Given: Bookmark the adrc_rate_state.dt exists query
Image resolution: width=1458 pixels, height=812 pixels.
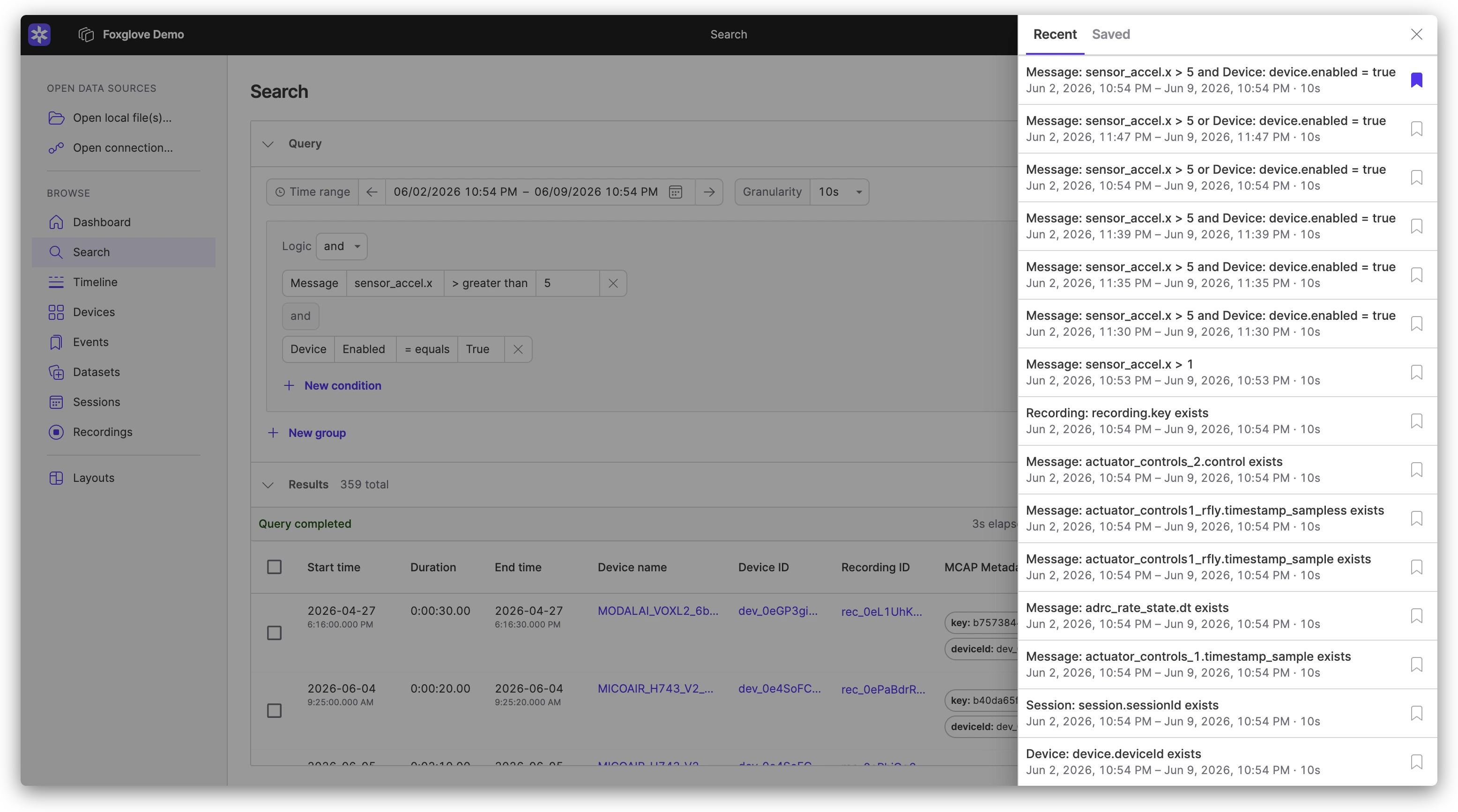Looking at the screenshot, I should [1416, 615].
